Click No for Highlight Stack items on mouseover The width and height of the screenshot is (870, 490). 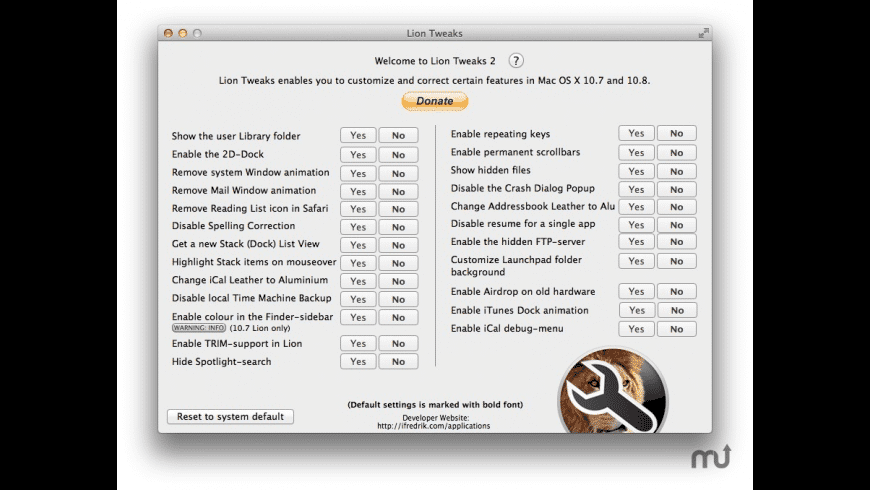point(398,263)
